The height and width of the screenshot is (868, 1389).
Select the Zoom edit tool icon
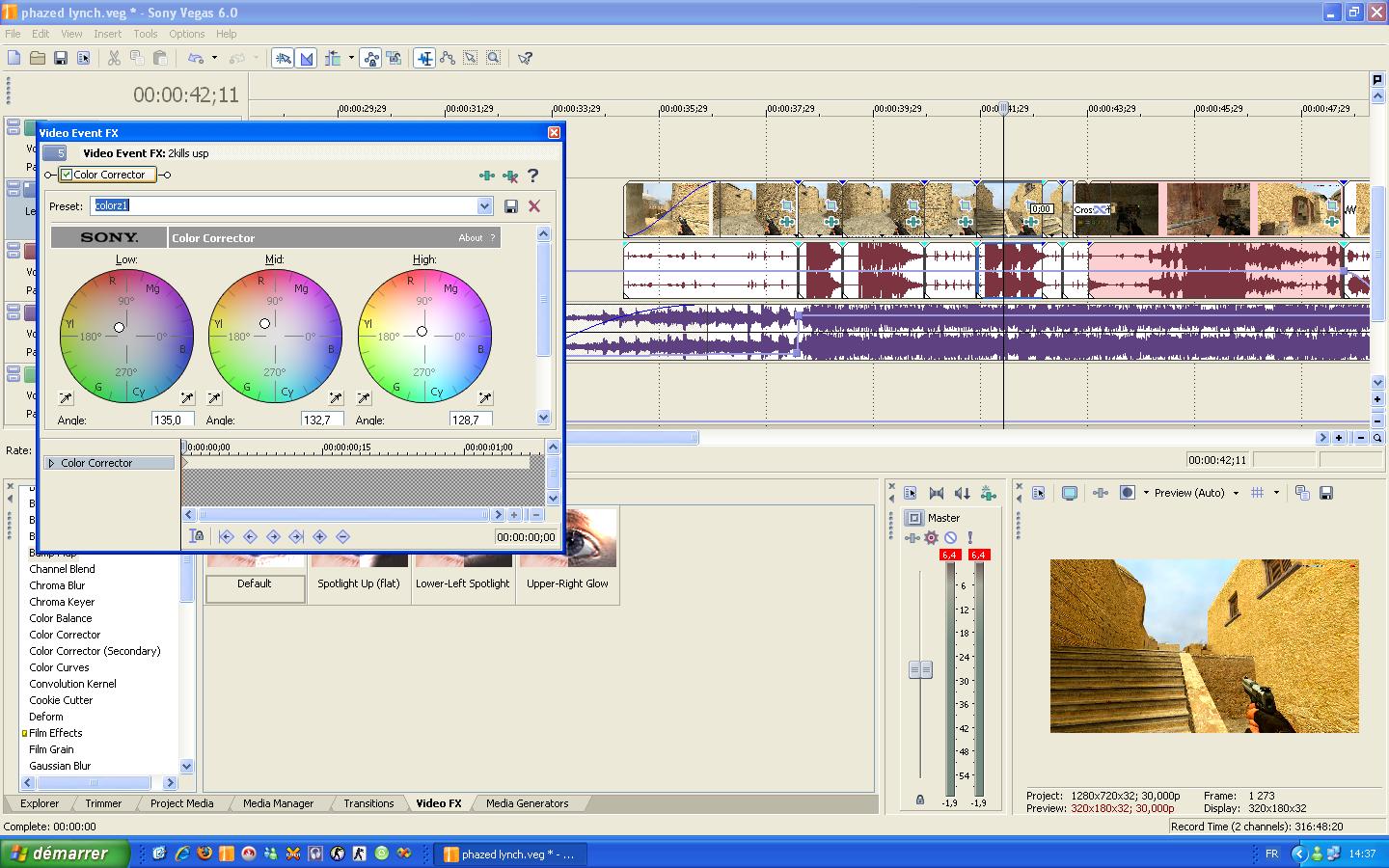494,58
